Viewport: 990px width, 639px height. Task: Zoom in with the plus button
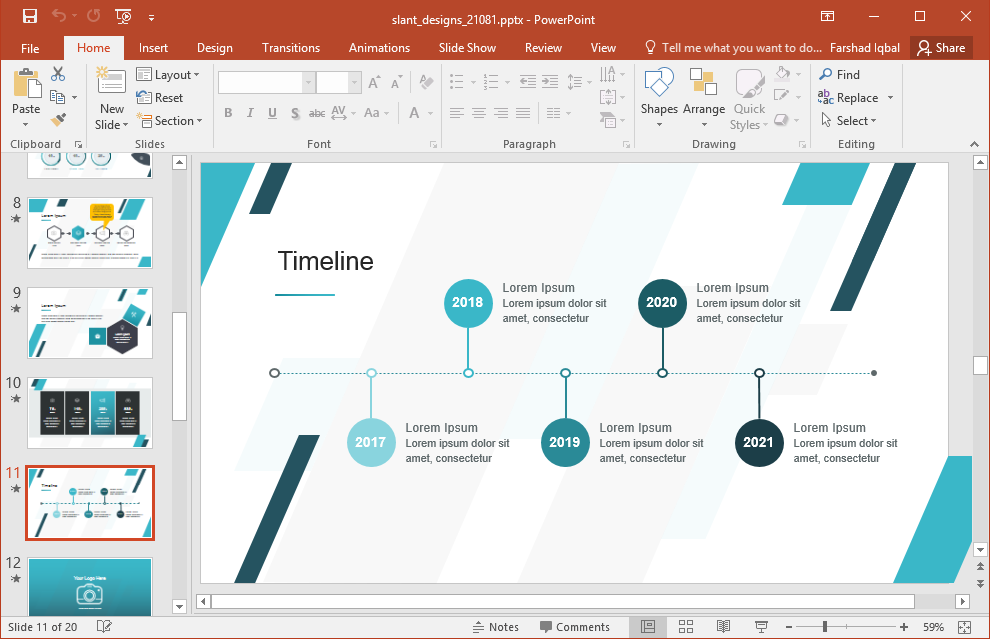[x=904, y=627]
